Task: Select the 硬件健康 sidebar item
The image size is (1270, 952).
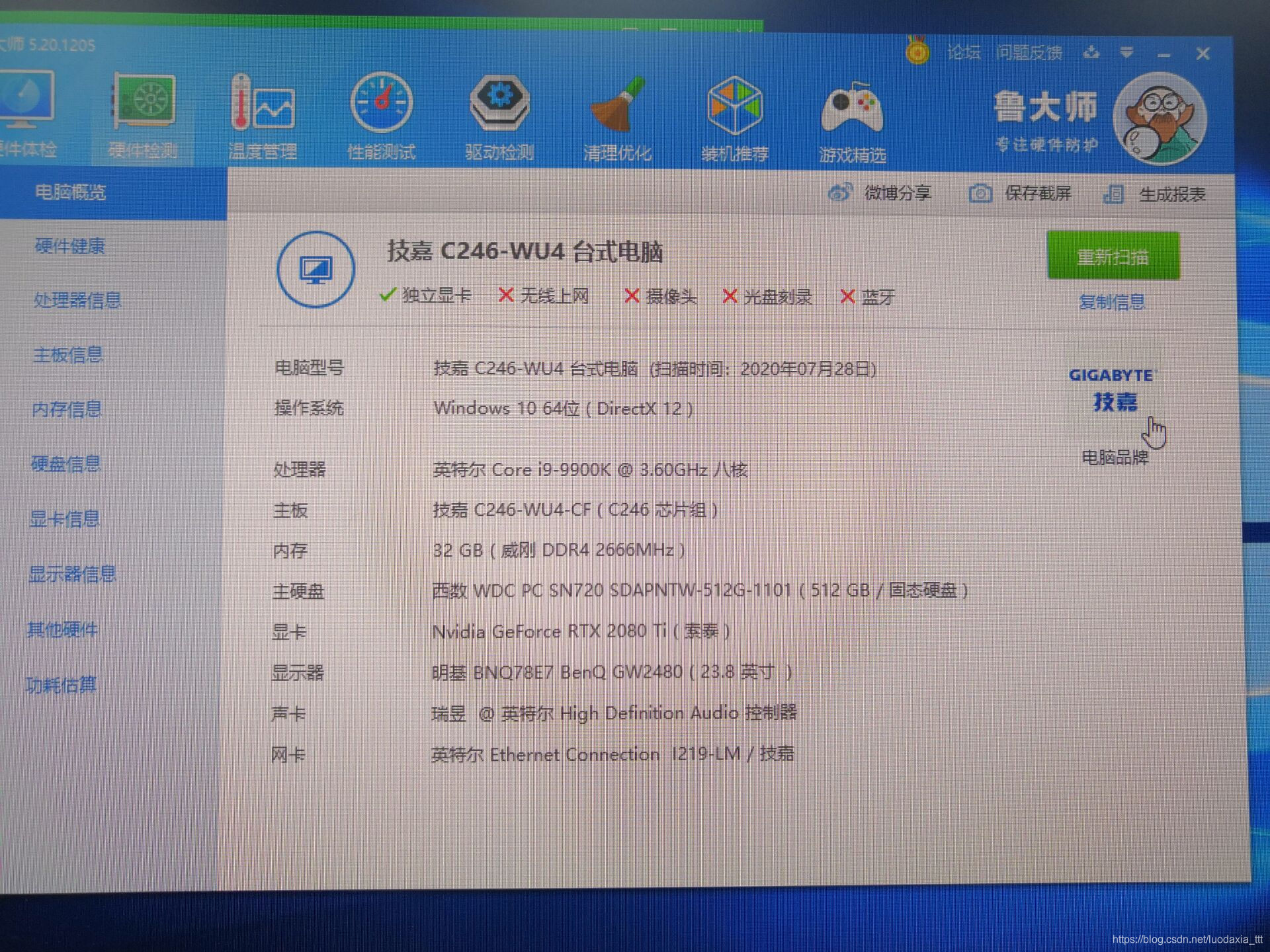Action: pyautogui.click(x=70, y=246)
